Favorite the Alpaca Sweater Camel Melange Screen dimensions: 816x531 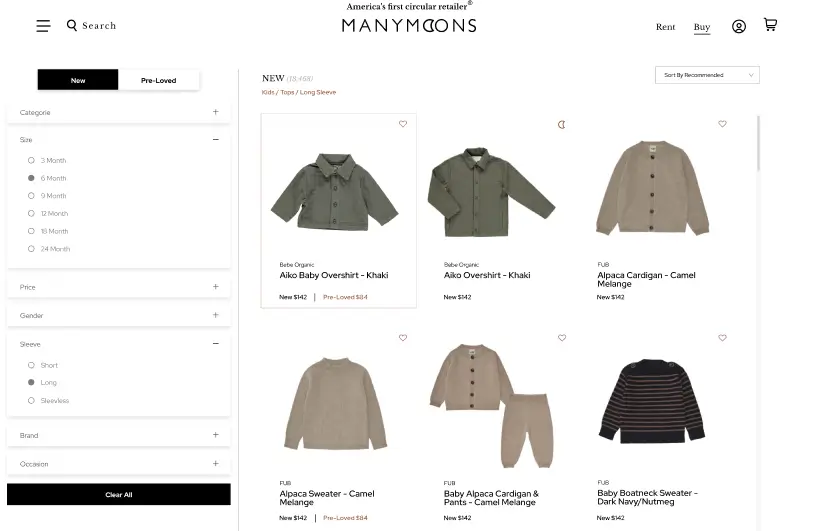tap(403, 338)
